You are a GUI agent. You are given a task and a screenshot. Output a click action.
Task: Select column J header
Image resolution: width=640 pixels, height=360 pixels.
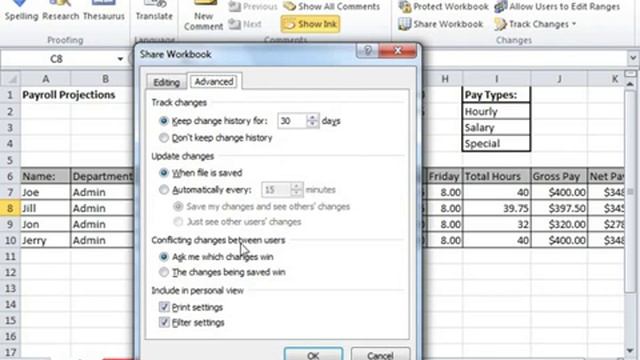559,79
